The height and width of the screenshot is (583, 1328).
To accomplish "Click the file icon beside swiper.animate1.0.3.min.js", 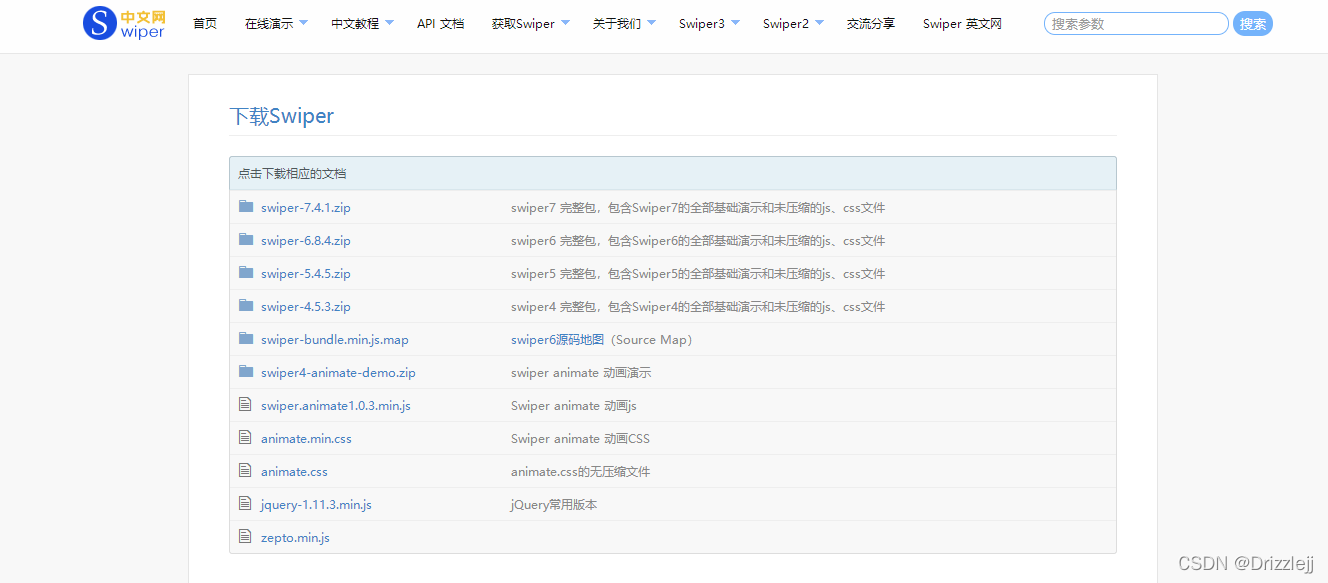I will pyautogui.click(x=245, y=405).
